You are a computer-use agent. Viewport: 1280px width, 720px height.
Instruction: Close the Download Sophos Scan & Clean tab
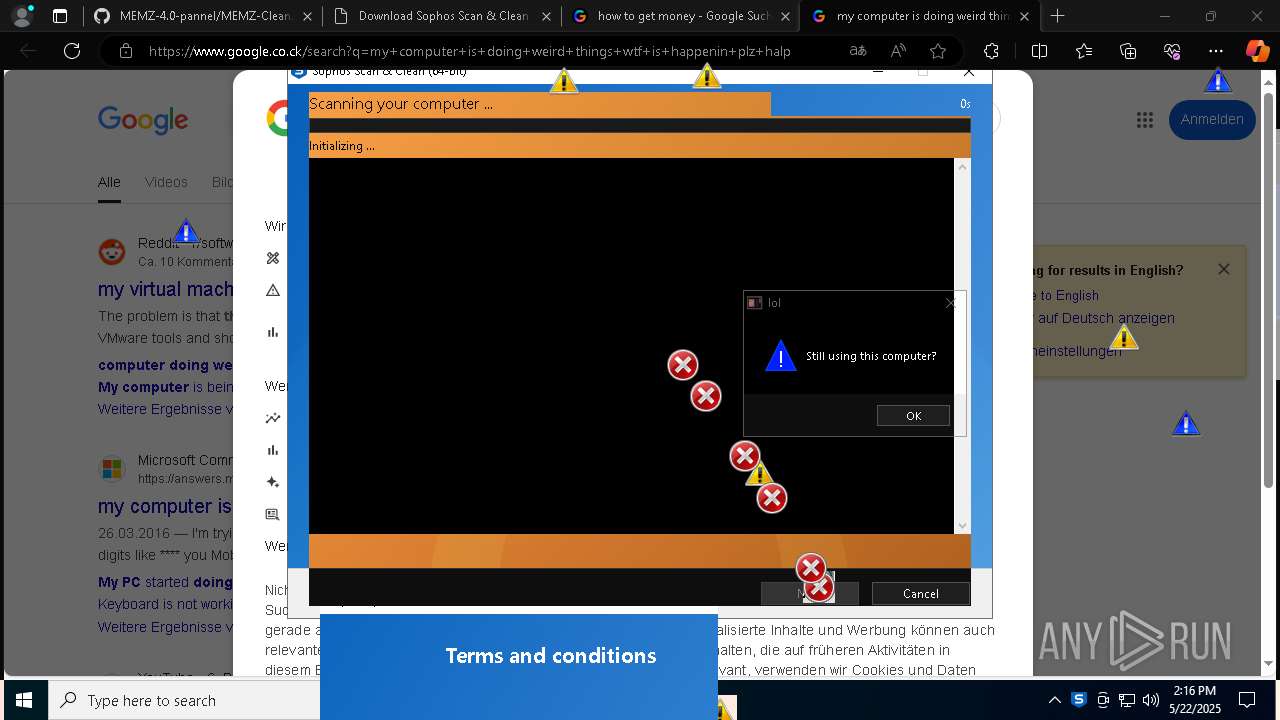(x=546, y=16)
